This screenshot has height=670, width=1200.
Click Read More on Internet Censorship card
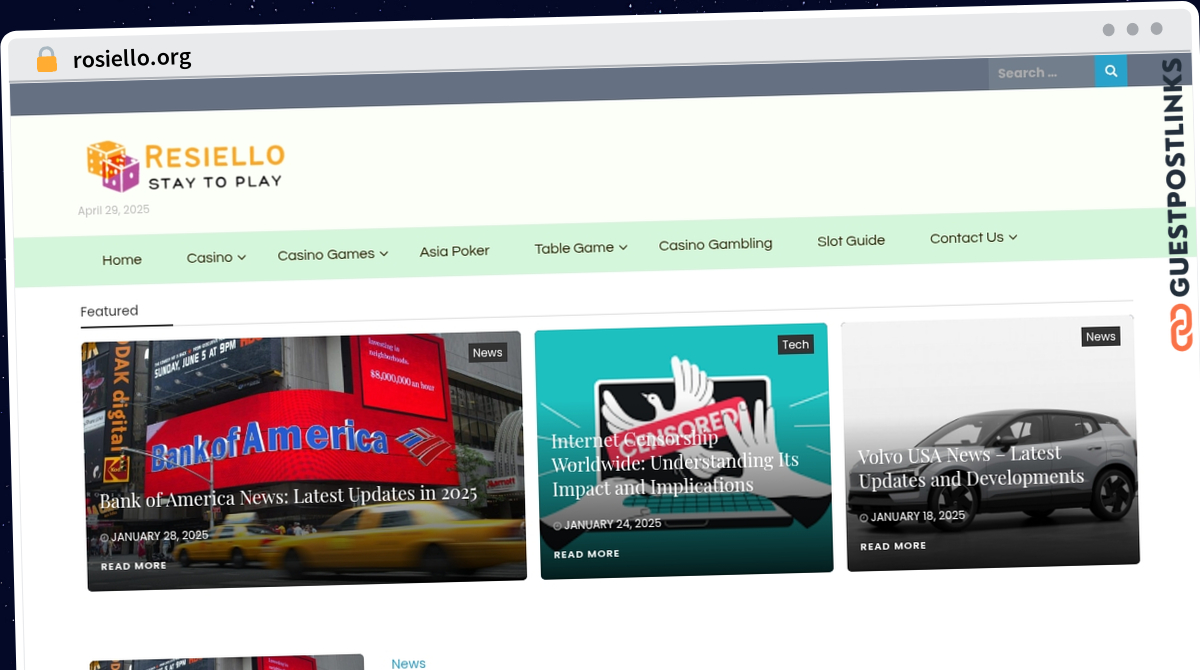[586, 554]
